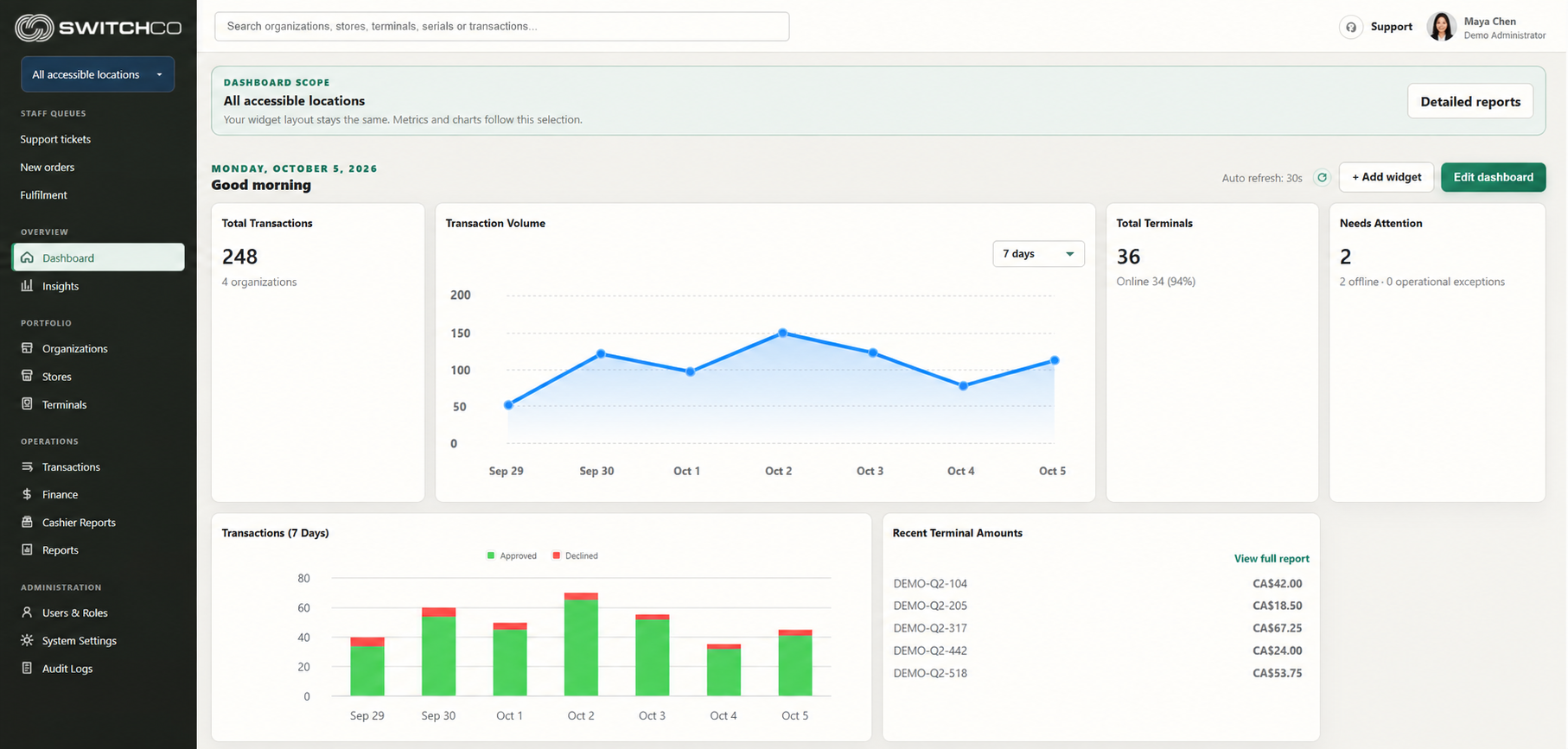Click the Detailed reports button

coord(1470,101)
